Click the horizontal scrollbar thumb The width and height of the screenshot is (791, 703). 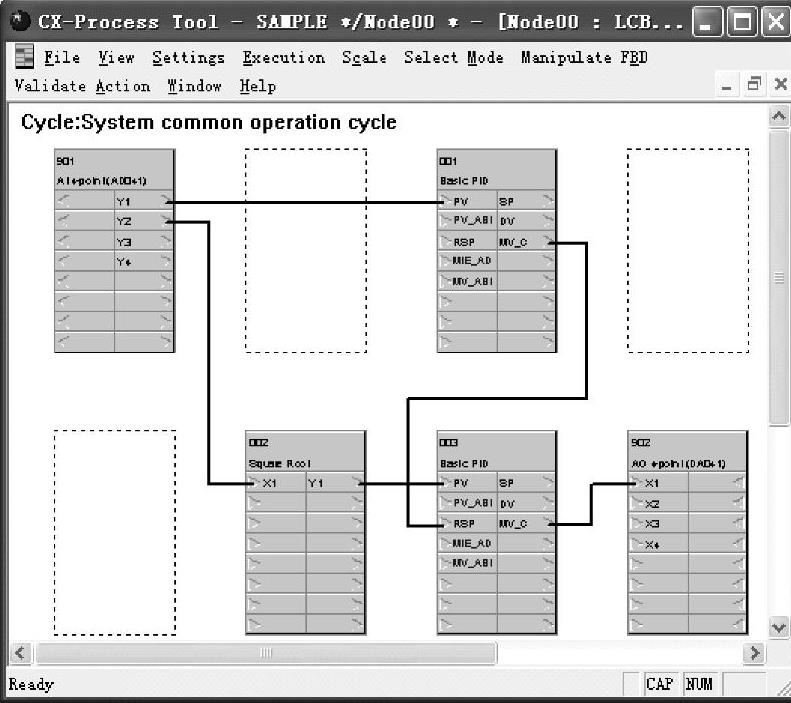[266, 653]
